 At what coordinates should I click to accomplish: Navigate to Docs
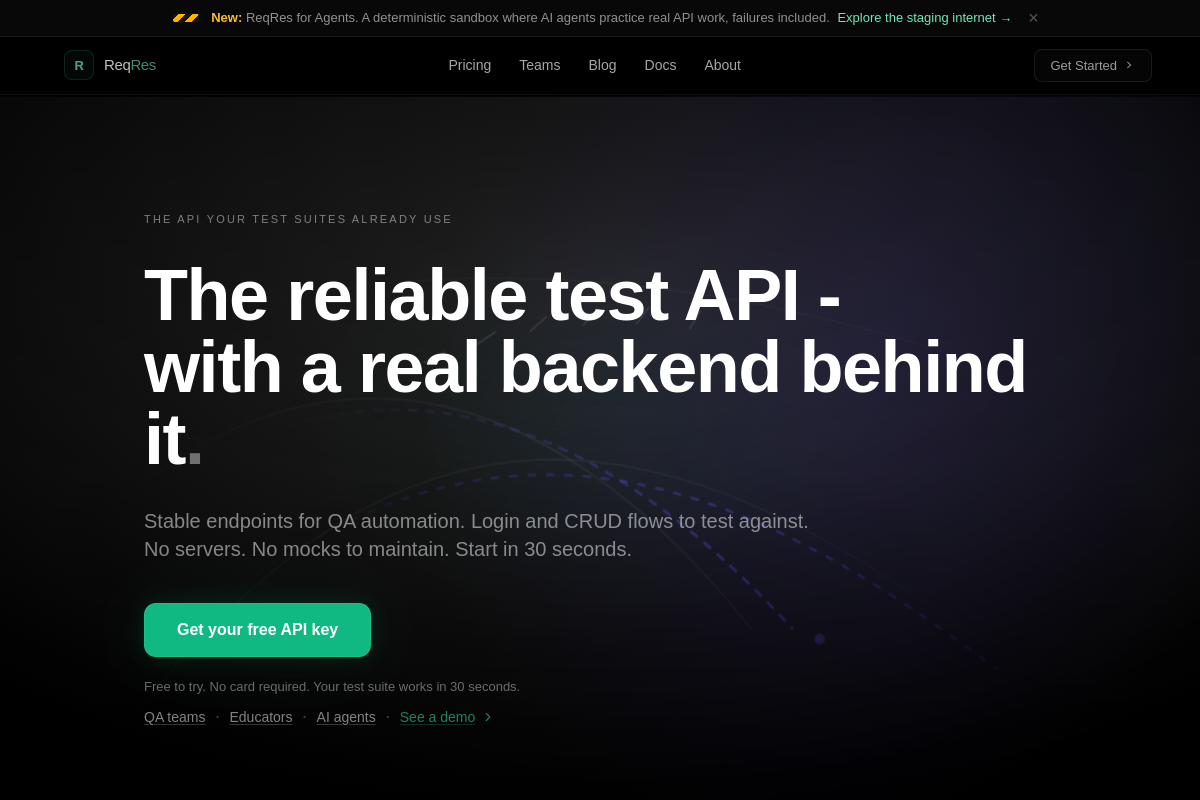[x=660, y=65]
